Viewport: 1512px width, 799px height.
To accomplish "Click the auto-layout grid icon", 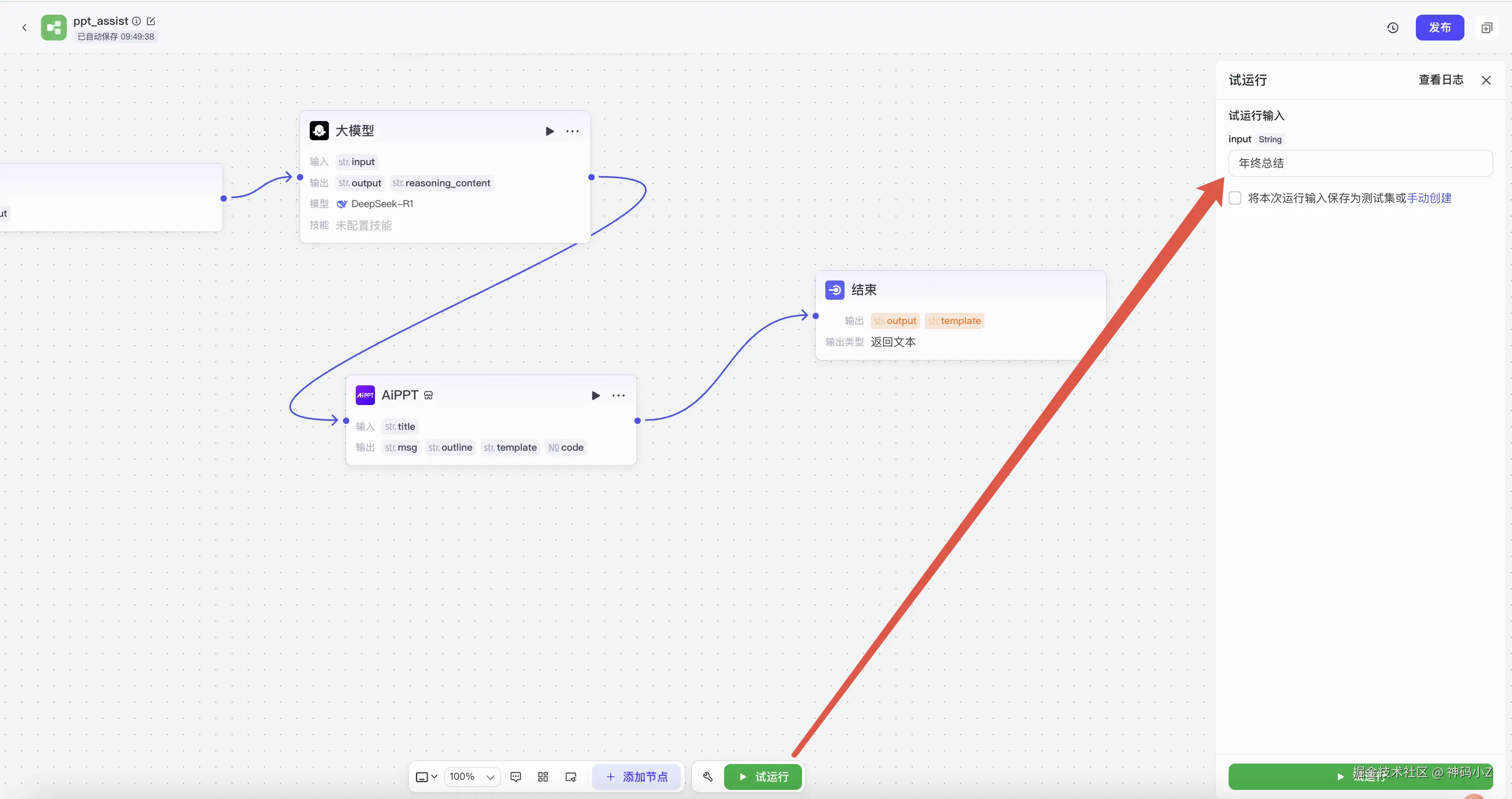I will 543,777.
